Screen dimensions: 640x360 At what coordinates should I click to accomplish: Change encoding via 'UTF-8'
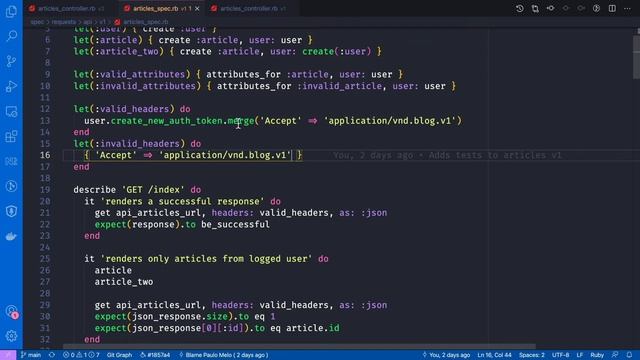point(561,355)
